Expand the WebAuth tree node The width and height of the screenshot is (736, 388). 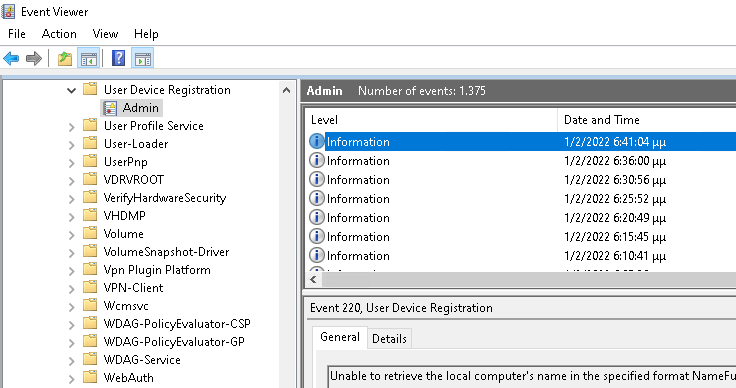[x=71, y=379]
